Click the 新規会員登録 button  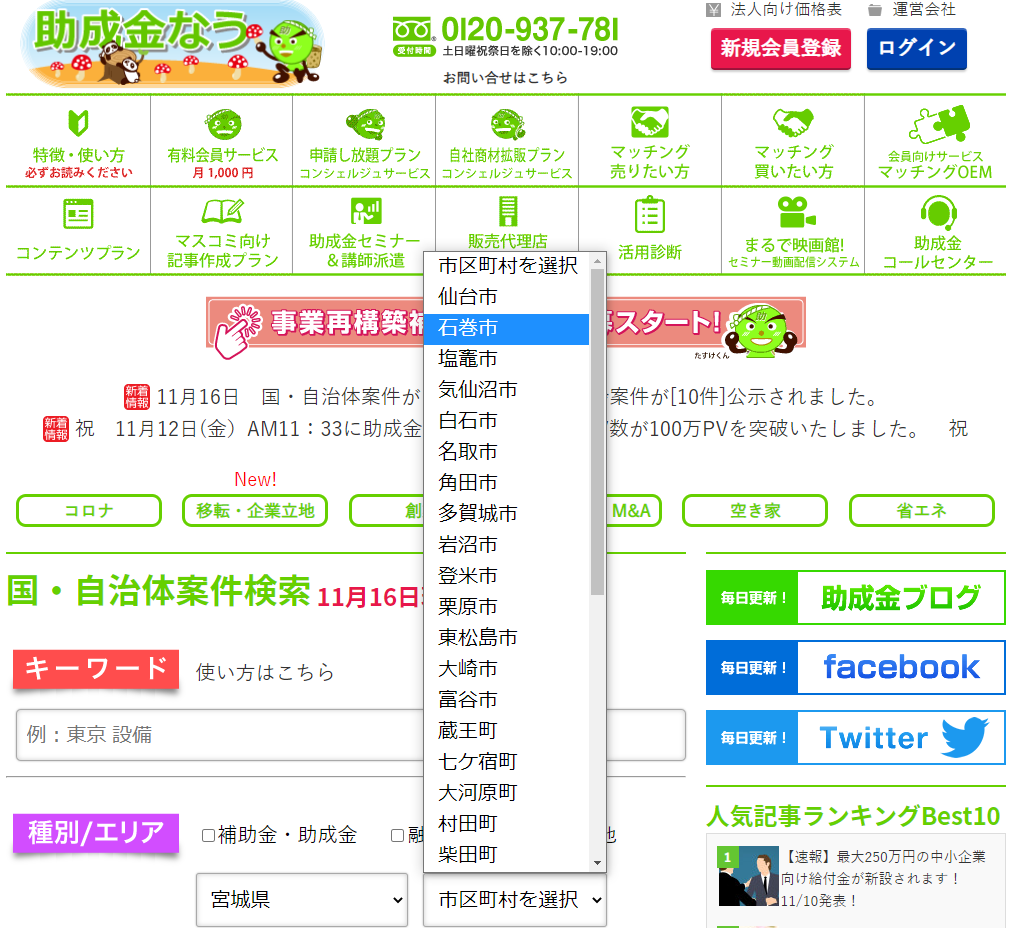[x=780, y=48]
